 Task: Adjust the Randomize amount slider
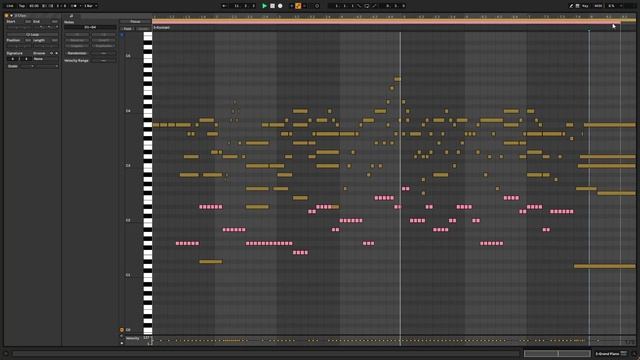pos(103,53)
